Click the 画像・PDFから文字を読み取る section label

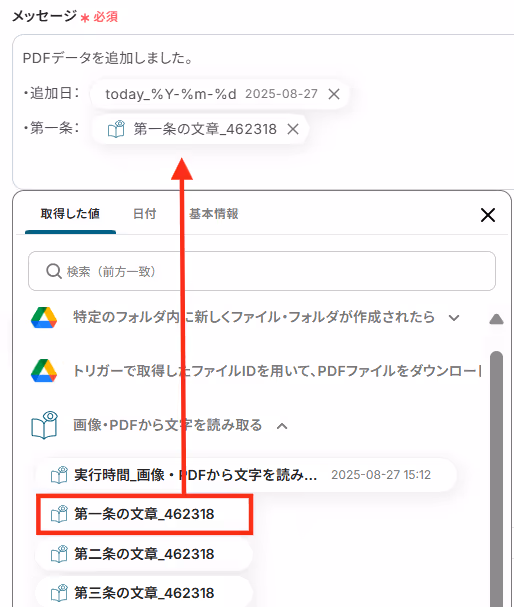point(168,425)
